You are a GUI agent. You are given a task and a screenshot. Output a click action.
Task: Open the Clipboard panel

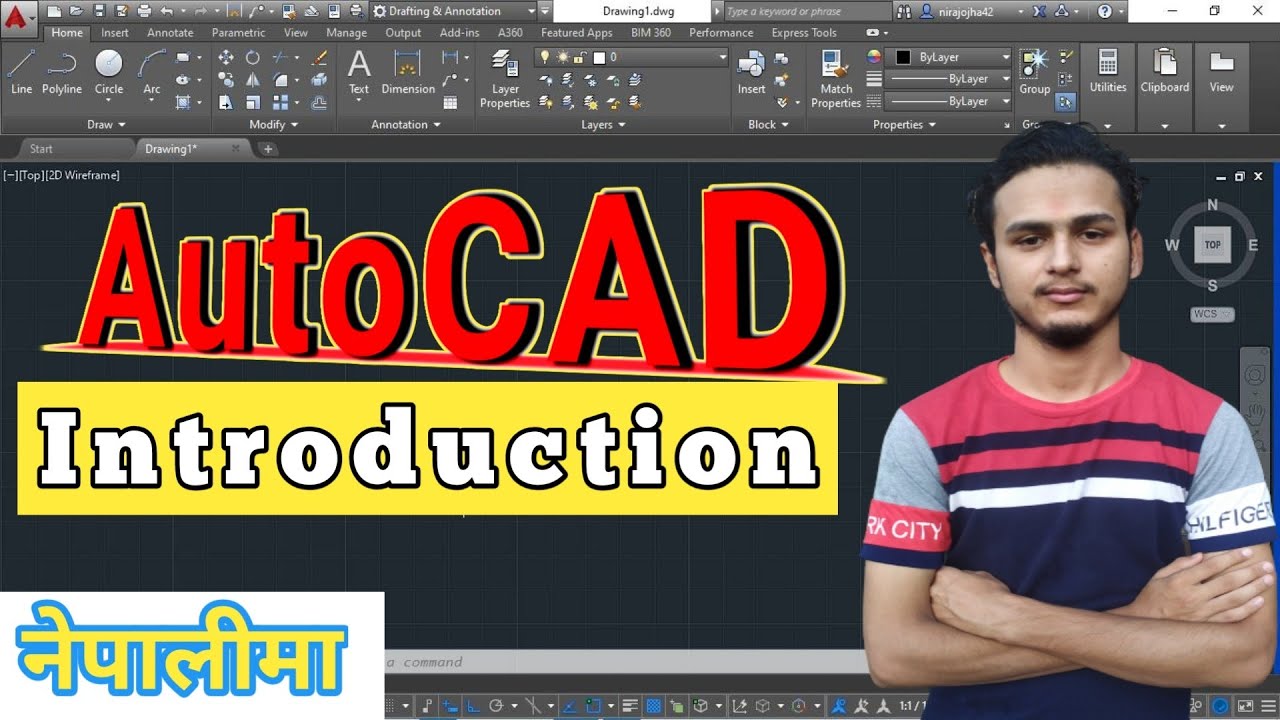(x=1165, y=88)
